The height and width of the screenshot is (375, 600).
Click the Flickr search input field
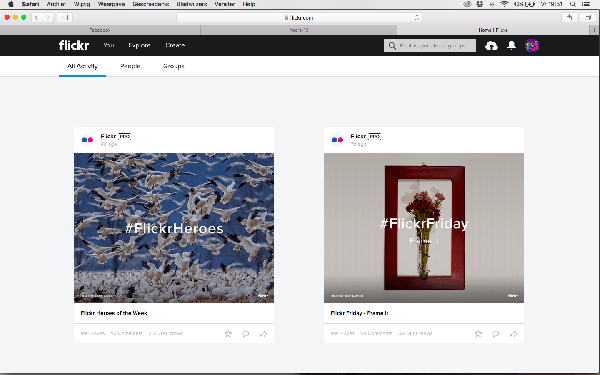(430, 46)
